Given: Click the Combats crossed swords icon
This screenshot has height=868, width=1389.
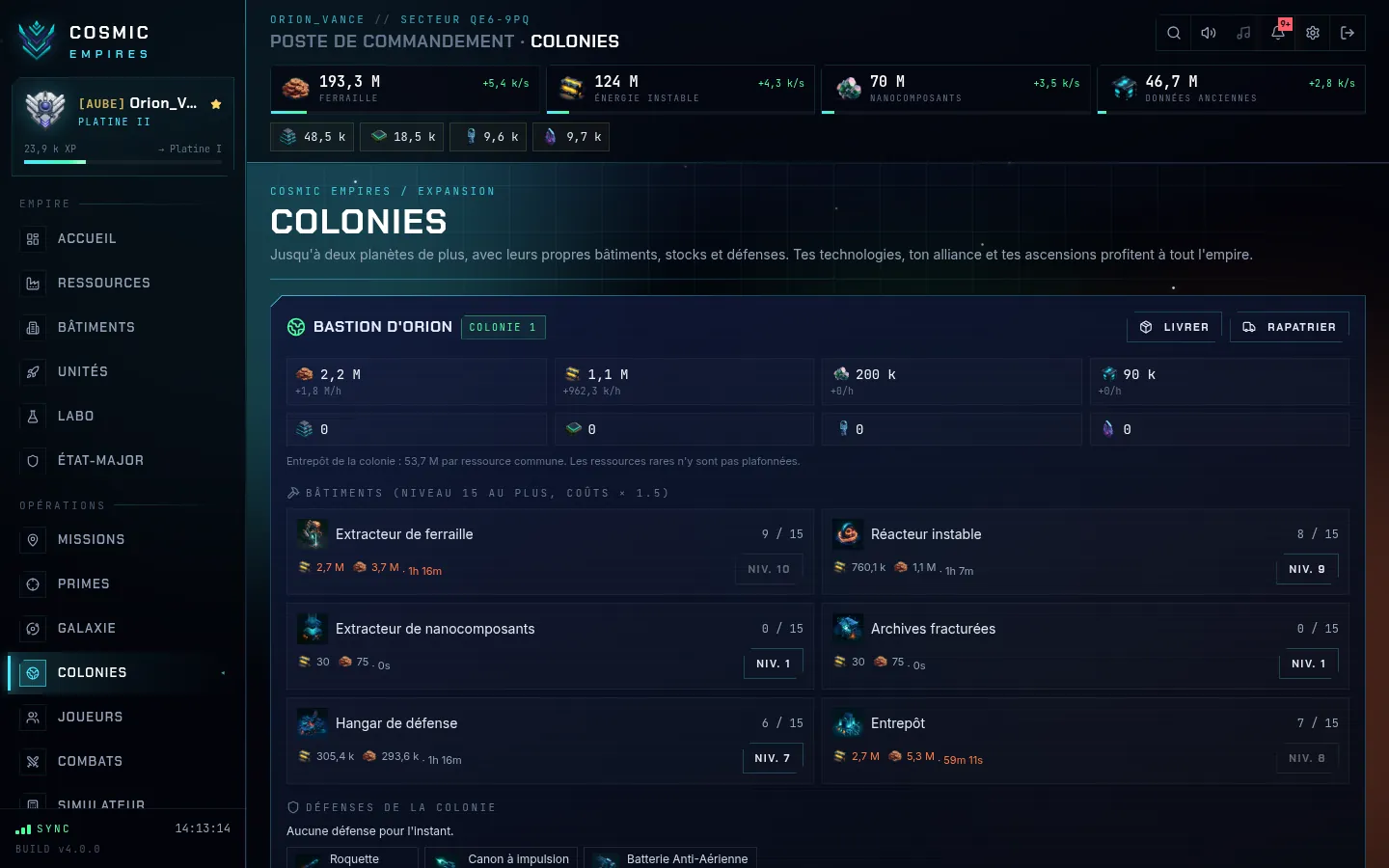Looking at the screenshot, I should tap(33, 762).
